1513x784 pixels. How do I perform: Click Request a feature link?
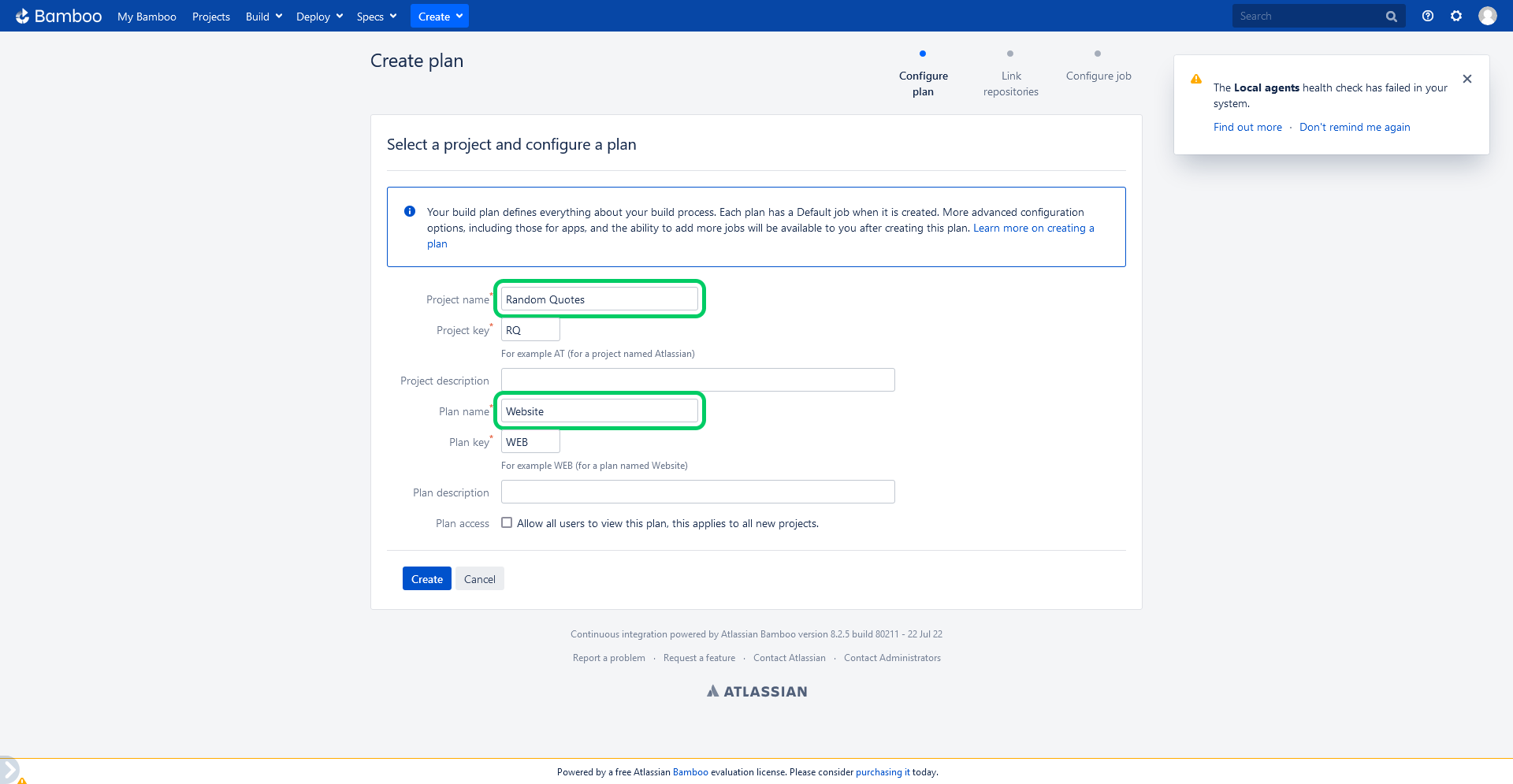tap(699, 658)
